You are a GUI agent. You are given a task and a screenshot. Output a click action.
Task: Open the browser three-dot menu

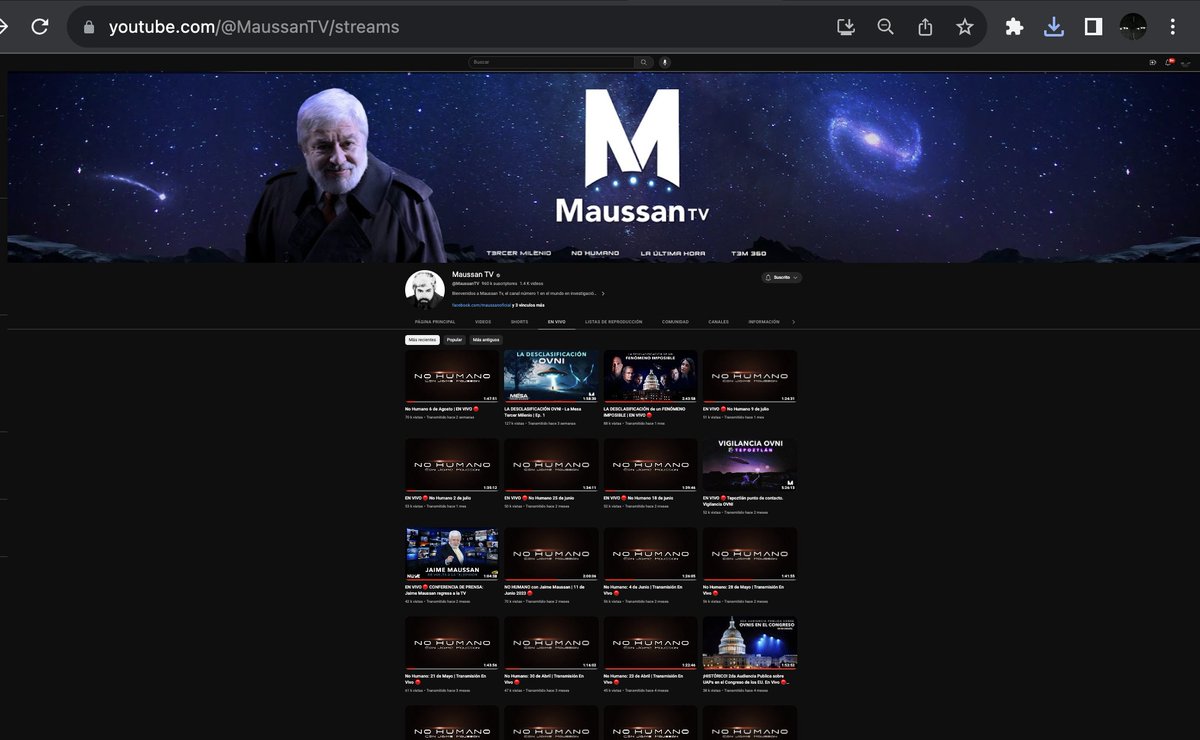coord(1173,27)
